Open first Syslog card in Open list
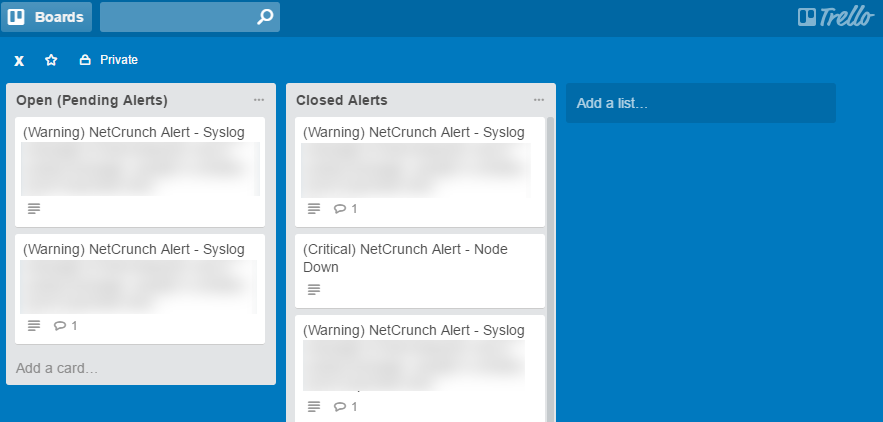The image size is (883, 422). [140, 172]
